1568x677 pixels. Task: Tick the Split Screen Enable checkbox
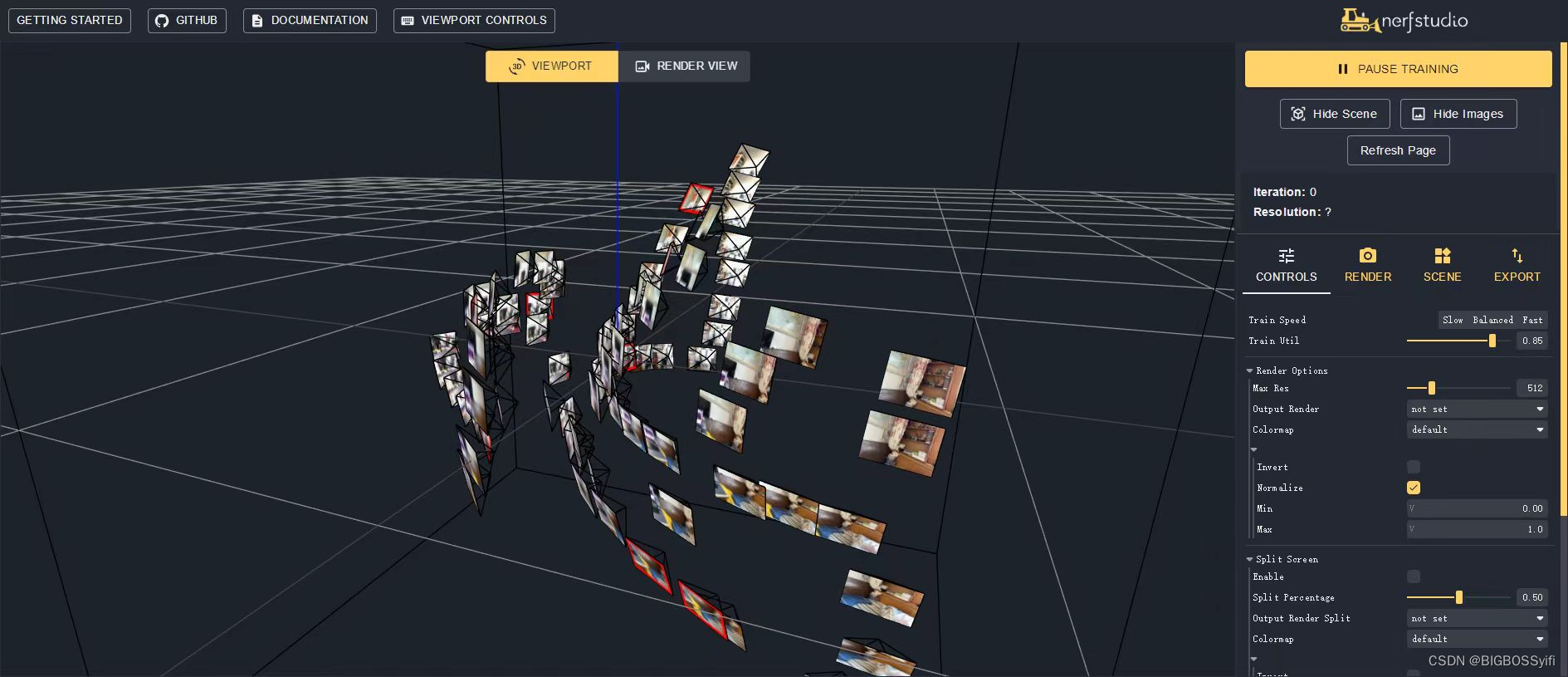[x=1414, y=576]
